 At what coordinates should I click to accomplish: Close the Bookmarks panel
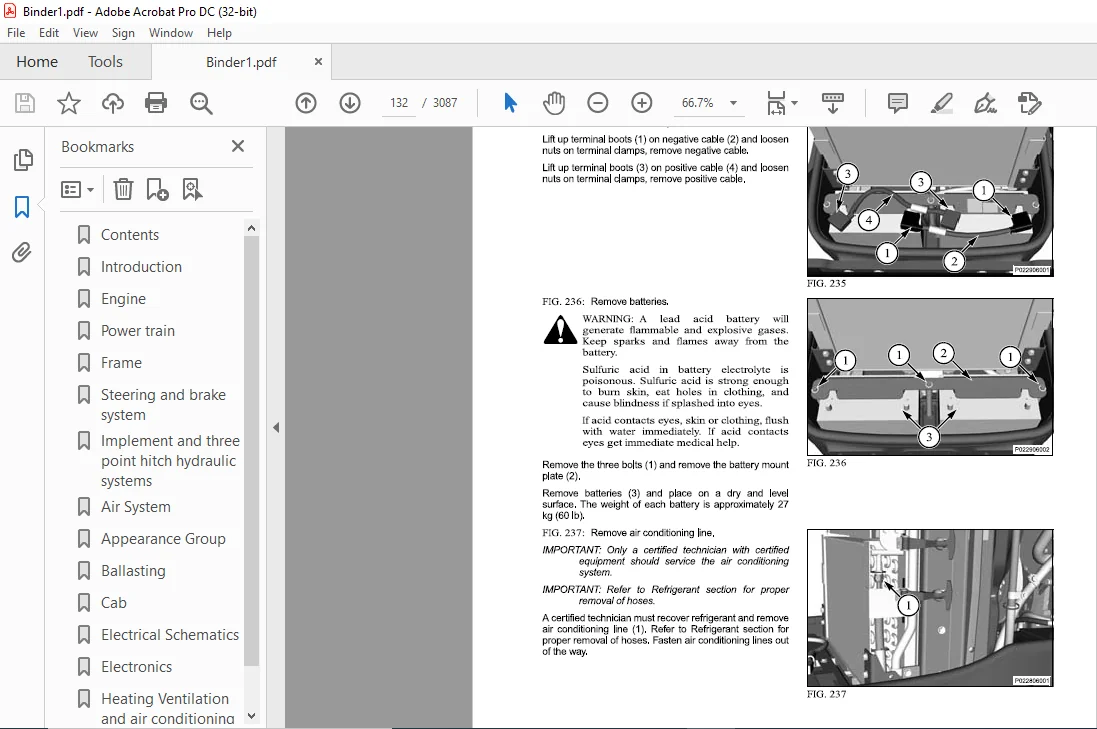238,146
